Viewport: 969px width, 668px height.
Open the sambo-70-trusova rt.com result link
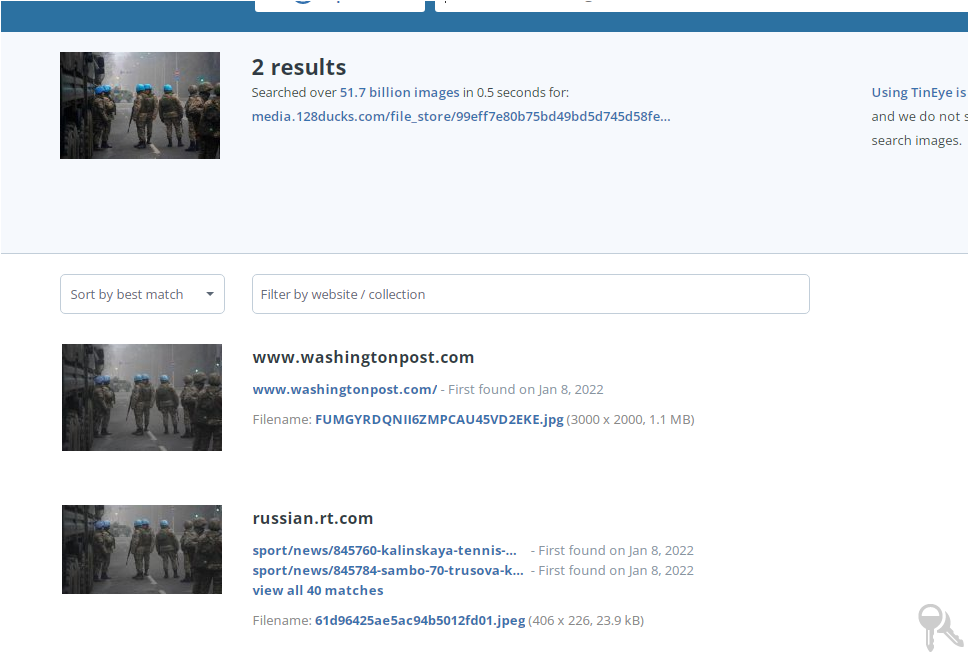(x=387, y=570)
